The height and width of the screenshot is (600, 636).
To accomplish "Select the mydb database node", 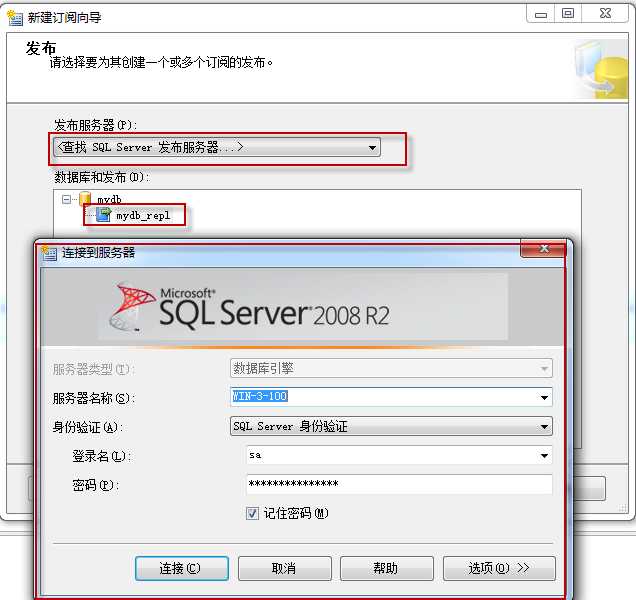I will pyautogui.click(x=109, y=199).
